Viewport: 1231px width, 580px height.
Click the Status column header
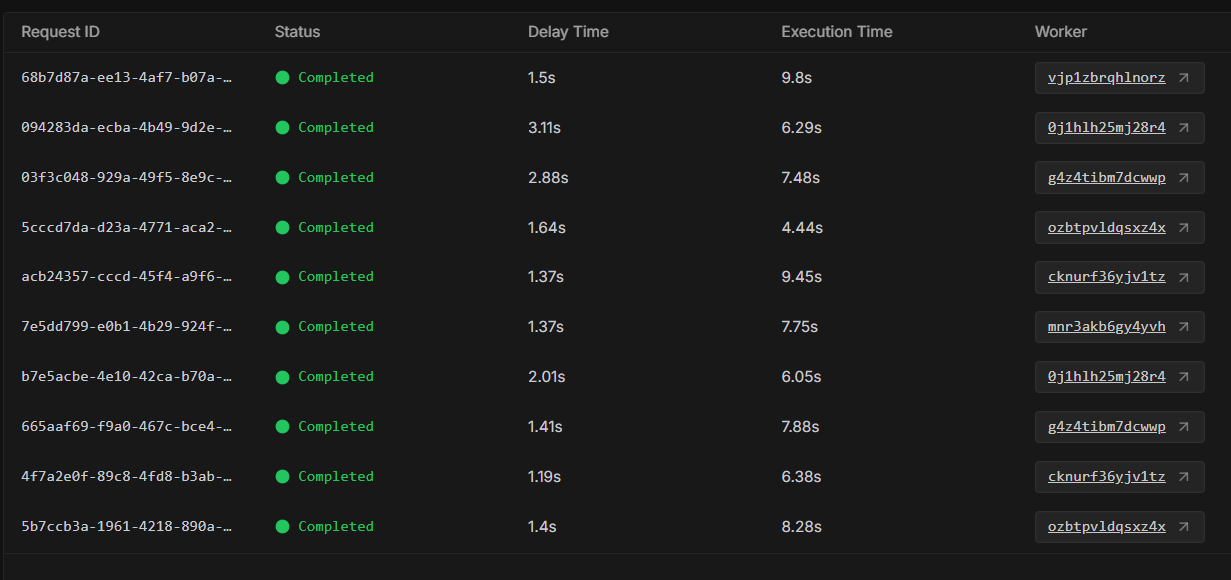[x=297, y=32]
